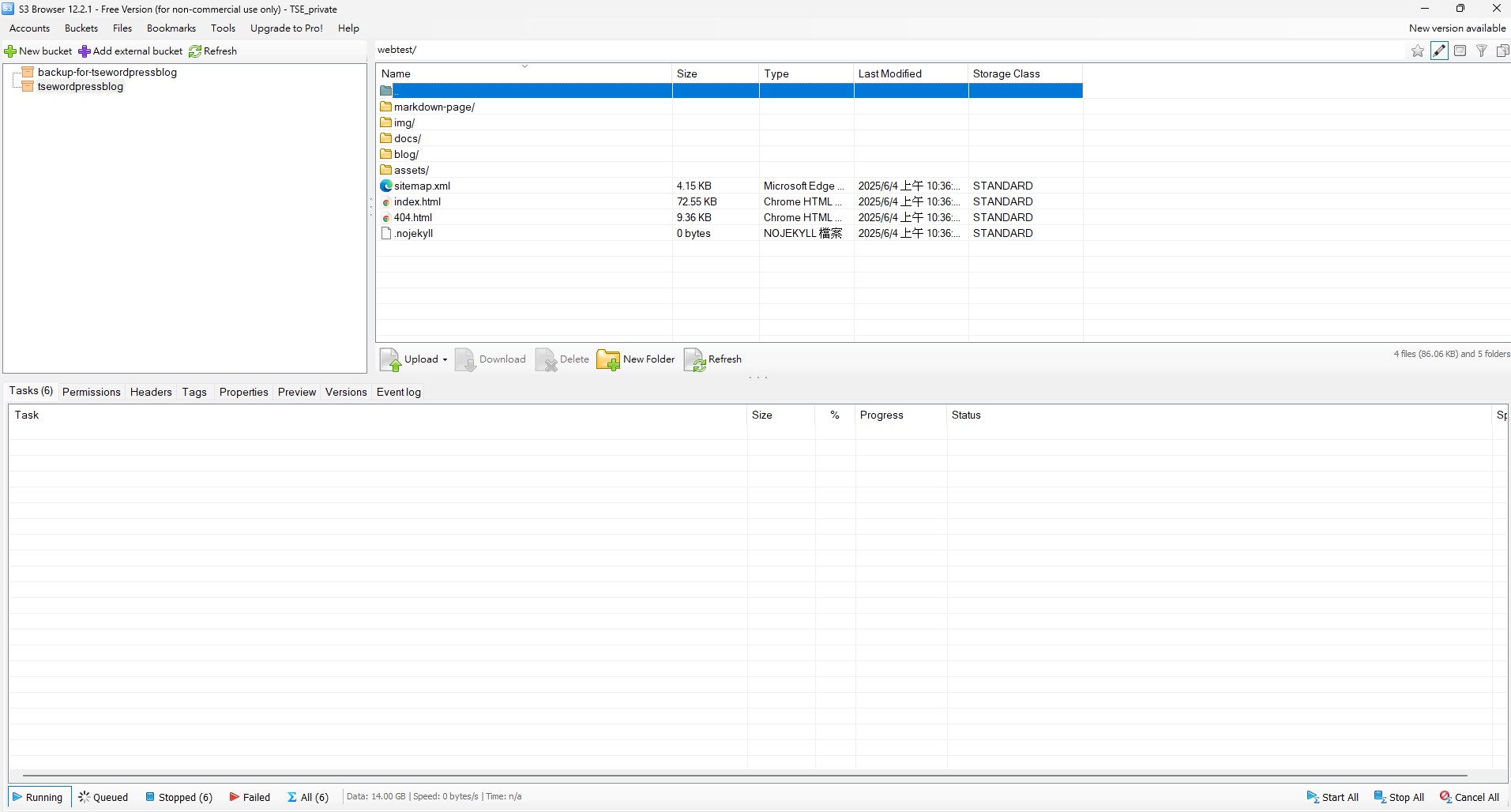This screenshot has height=812, width=1511.
Task: Open the file filter funnel icon
Action: pos(1482,51)
